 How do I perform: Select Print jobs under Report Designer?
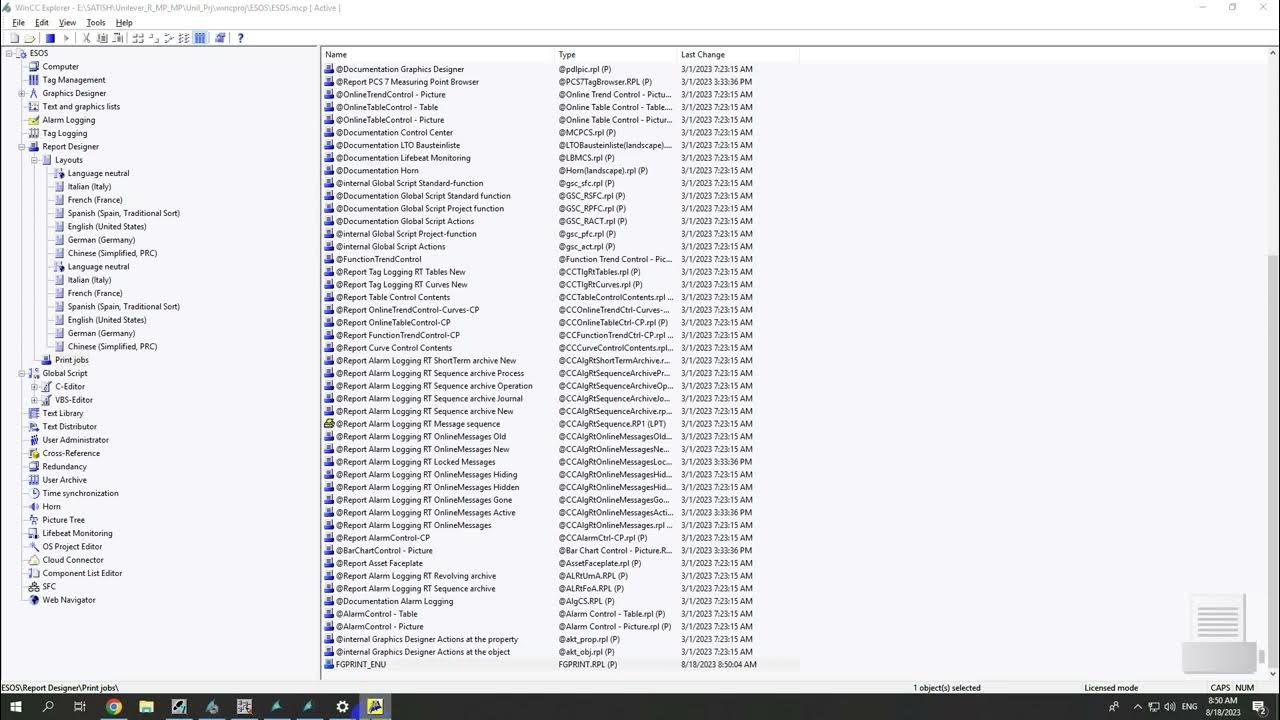(x=72, y=360)
